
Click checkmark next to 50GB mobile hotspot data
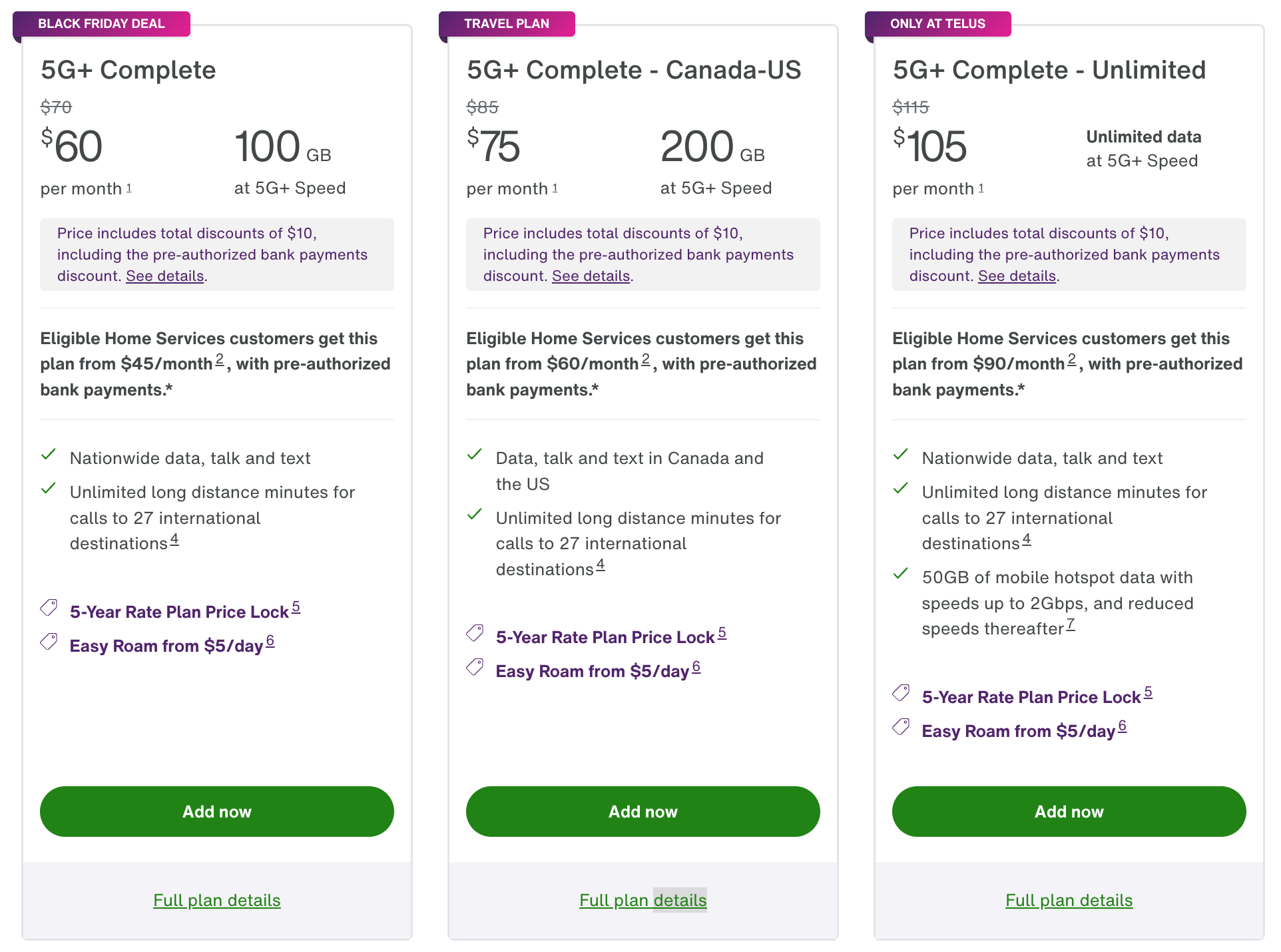pos(901,573)
